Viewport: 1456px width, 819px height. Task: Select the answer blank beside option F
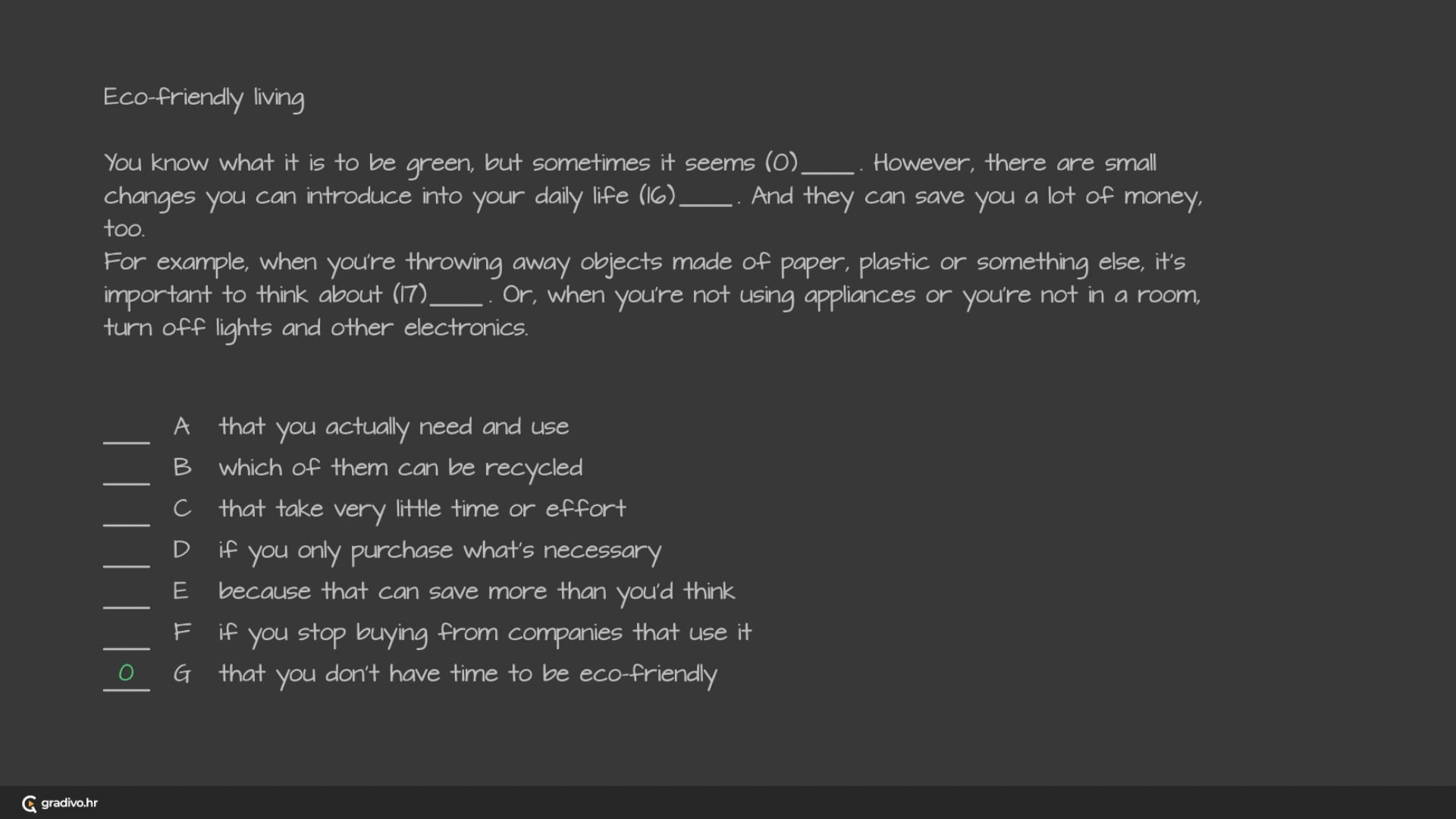click(127, 637)
